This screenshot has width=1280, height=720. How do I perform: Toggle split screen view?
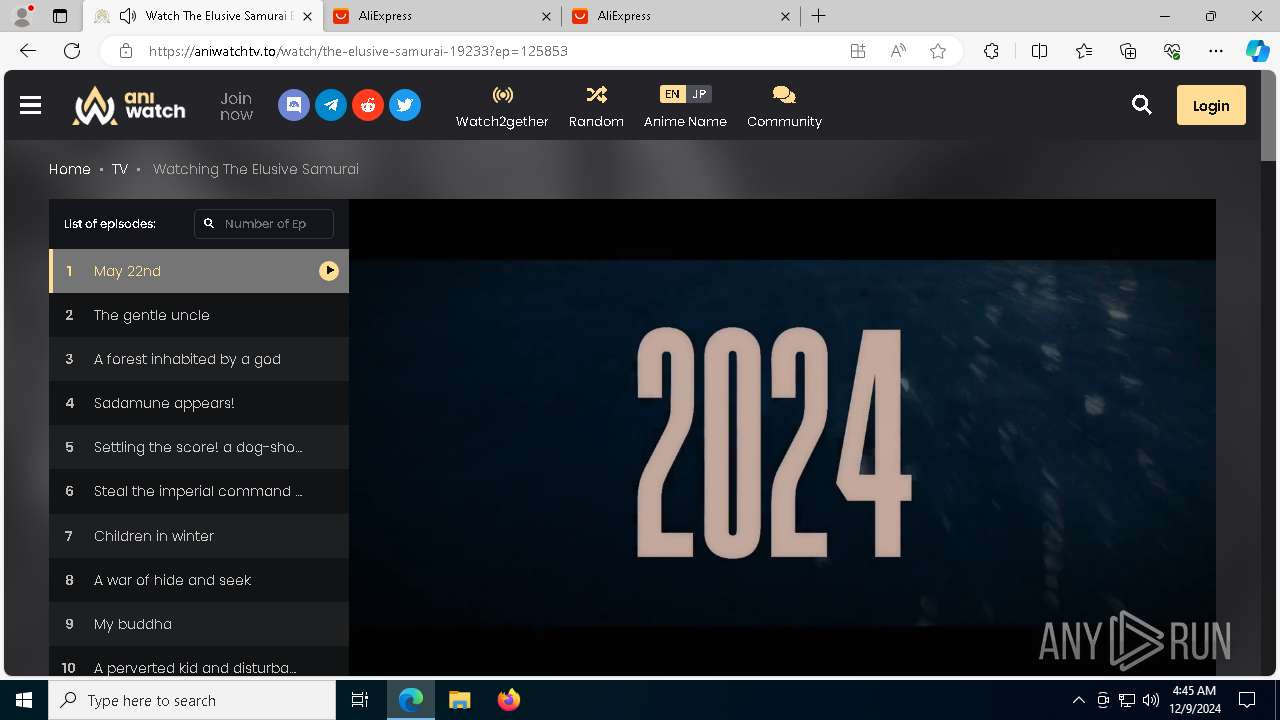[x=1039, y=51]
